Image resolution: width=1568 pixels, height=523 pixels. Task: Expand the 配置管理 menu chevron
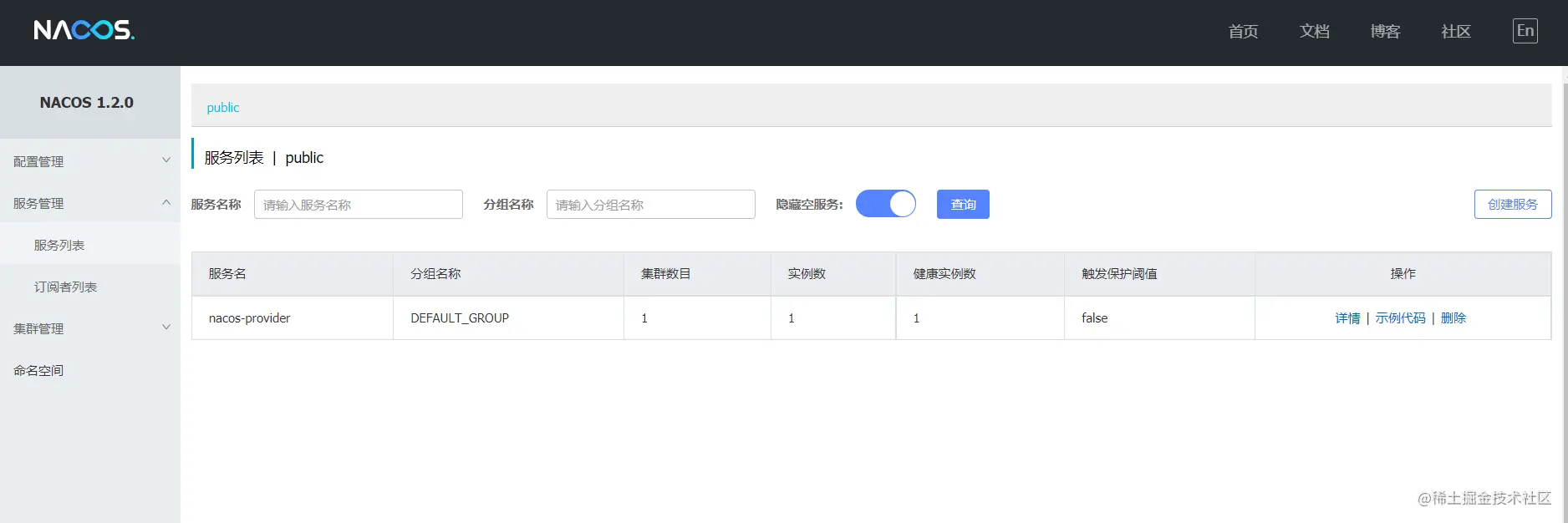[x=166, y=160]
